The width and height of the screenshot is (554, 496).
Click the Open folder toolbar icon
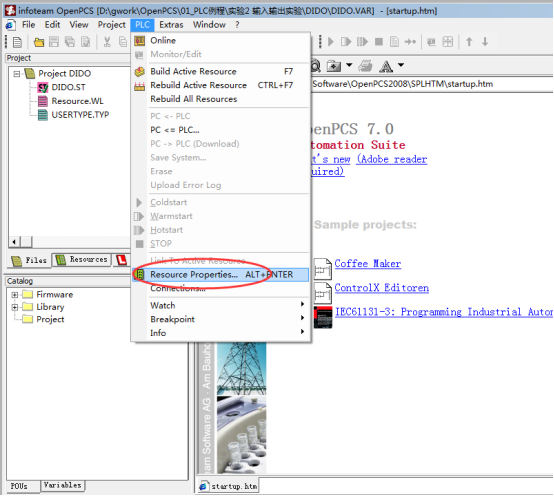tap(39, 42)
